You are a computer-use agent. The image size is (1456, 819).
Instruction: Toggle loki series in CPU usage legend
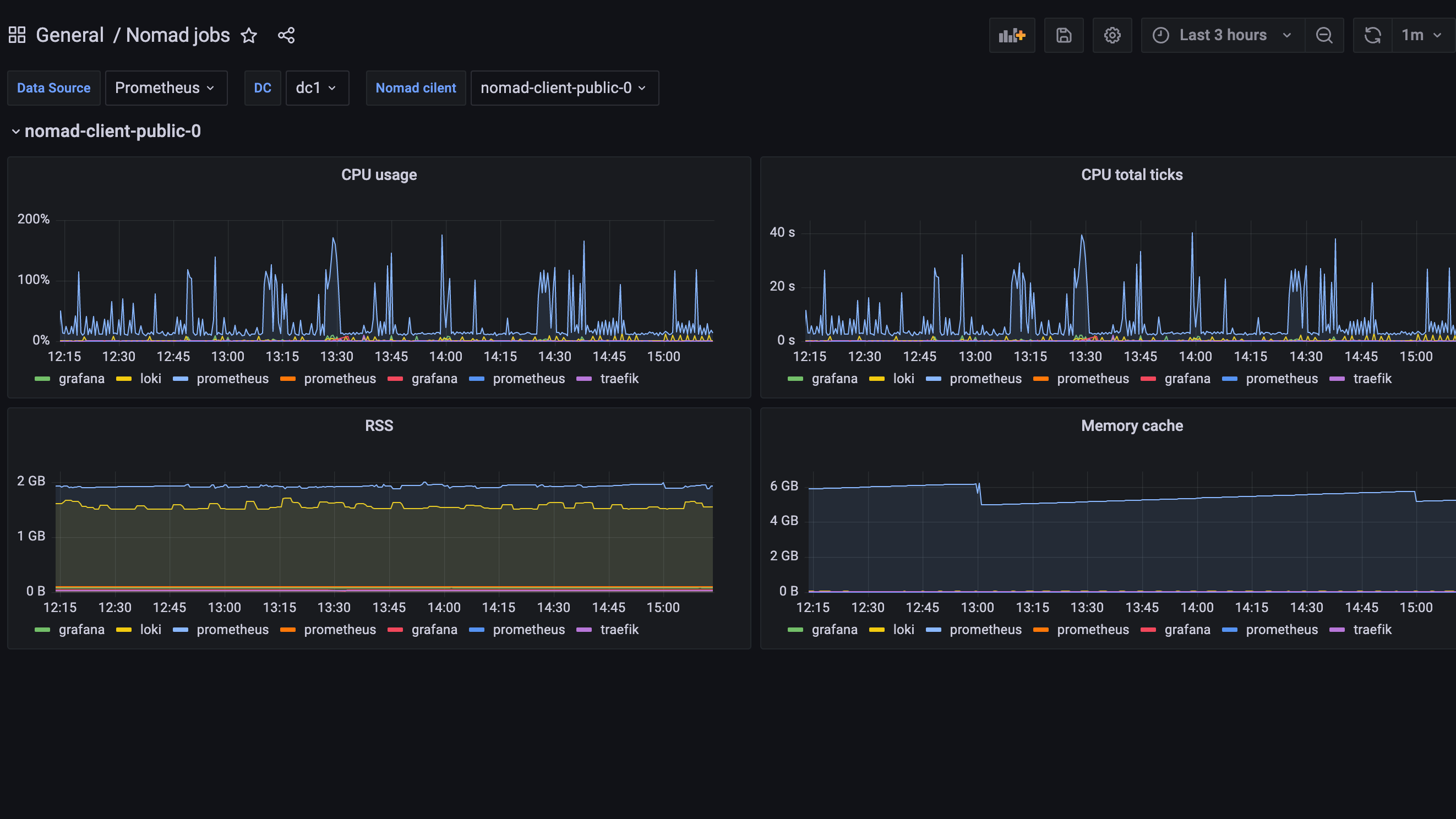[x=150, y=379]
